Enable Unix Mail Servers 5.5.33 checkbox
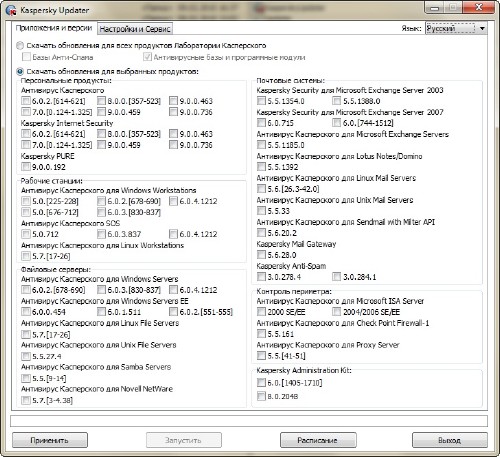The image size is (500, 457). (261, 211)
